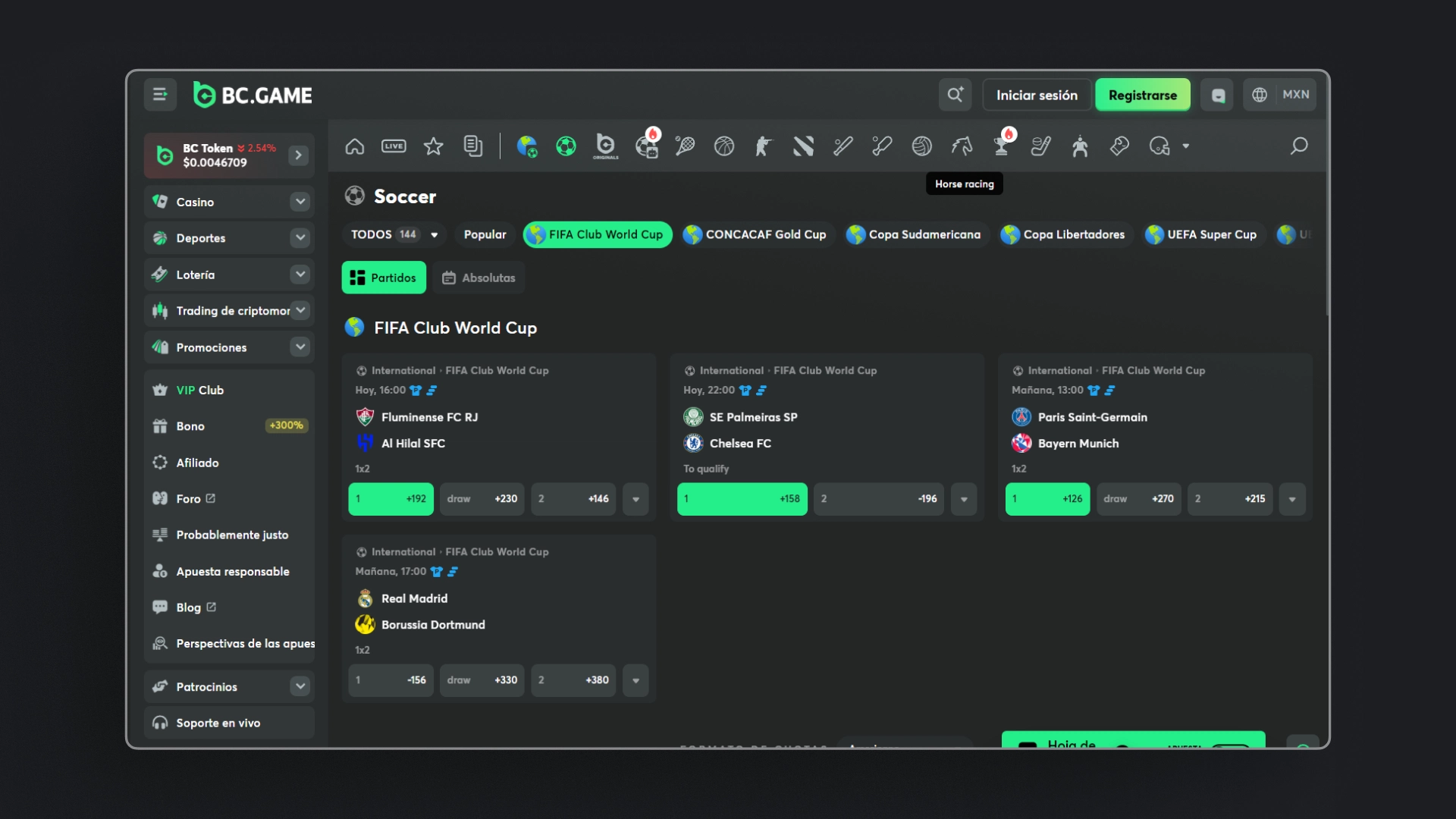
Task: Open MXN currency selector
Action: tap(1296, 95)
